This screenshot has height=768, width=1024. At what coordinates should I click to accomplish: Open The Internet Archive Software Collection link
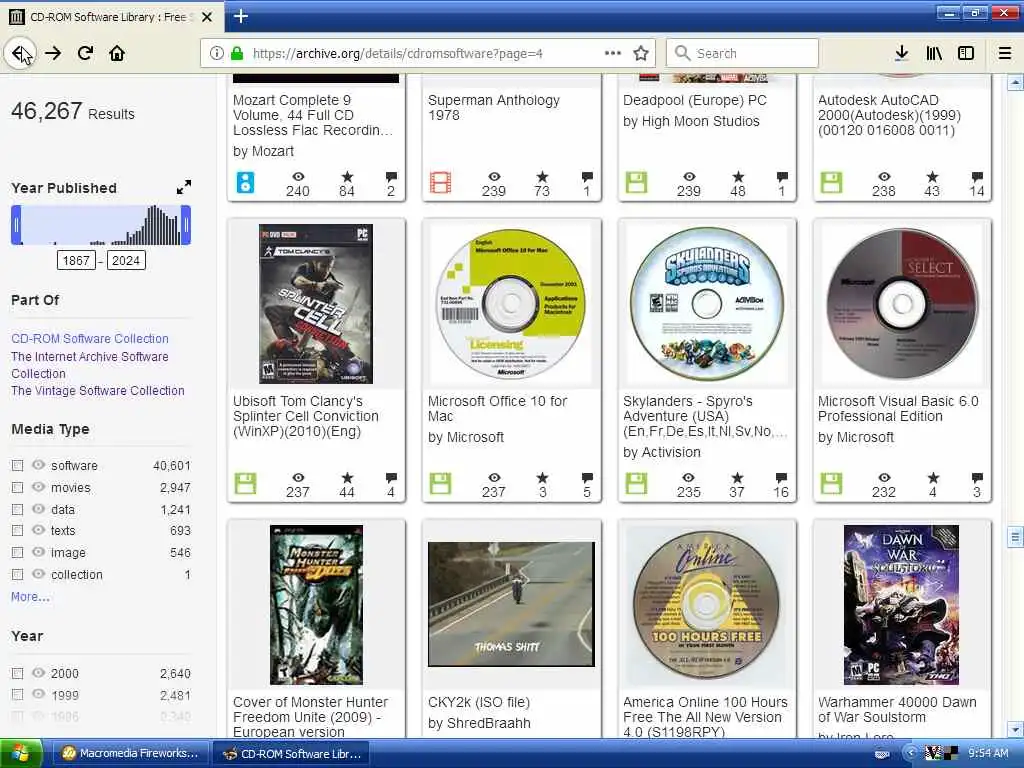pos(90,365)
